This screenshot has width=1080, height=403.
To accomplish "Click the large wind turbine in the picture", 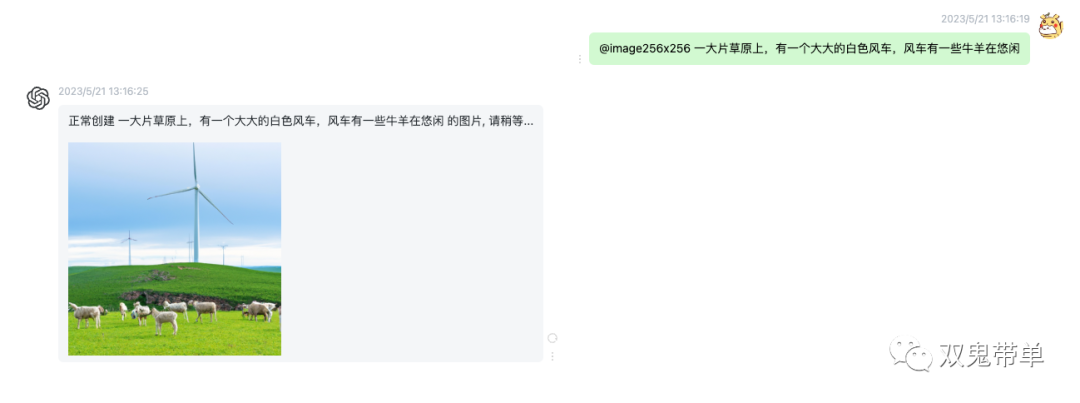I will (194, 203).
